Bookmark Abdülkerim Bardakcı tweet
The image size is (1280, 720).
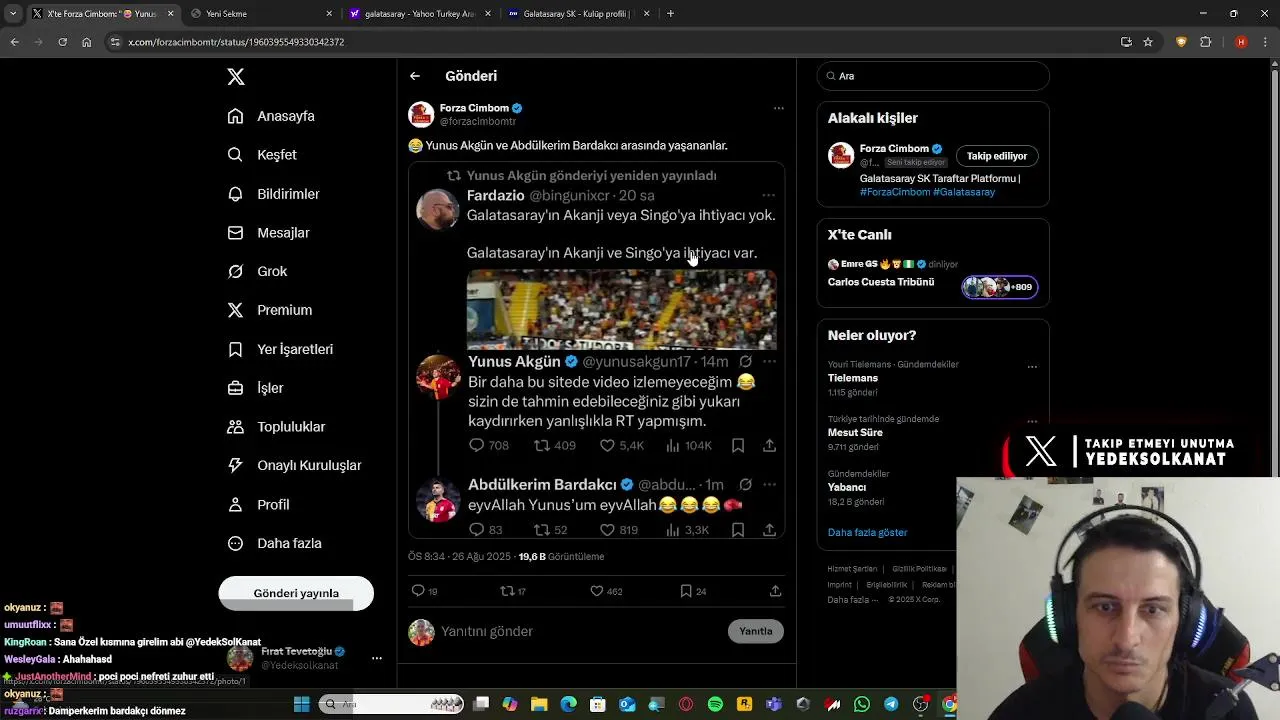pos(738,530)
